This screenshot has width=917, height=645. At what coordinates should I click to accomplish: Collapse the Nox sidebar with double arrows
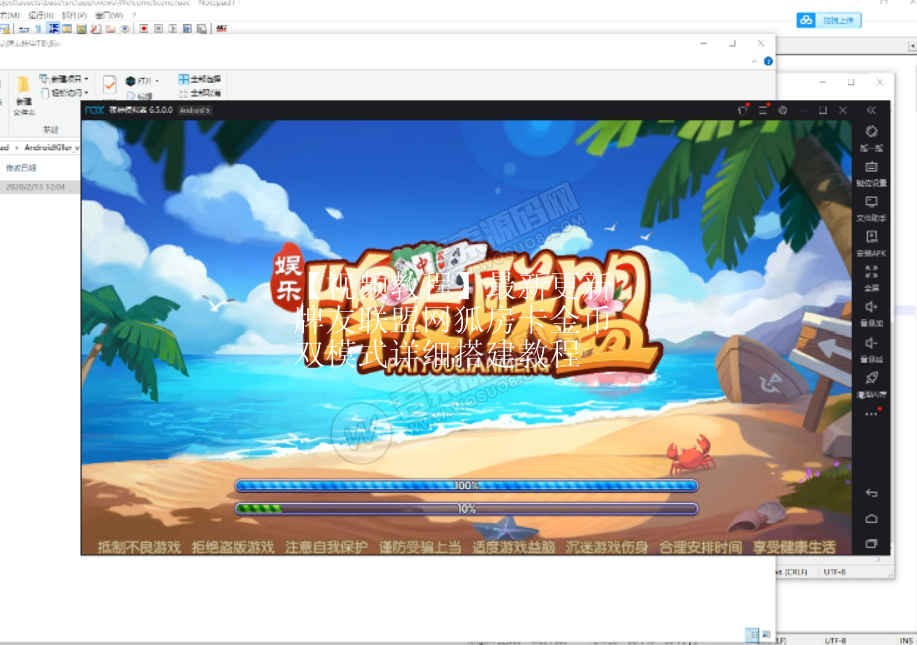pyautogui.click(x=871, y=110)
